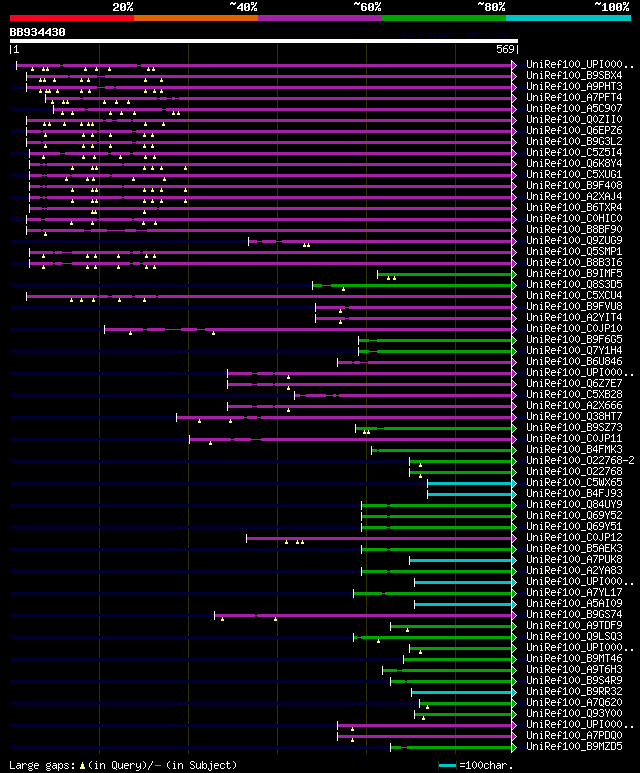Open the UniRef100_C0JP12 hit link
Viewport: 640px width, 773px height.
coord(574,537)
